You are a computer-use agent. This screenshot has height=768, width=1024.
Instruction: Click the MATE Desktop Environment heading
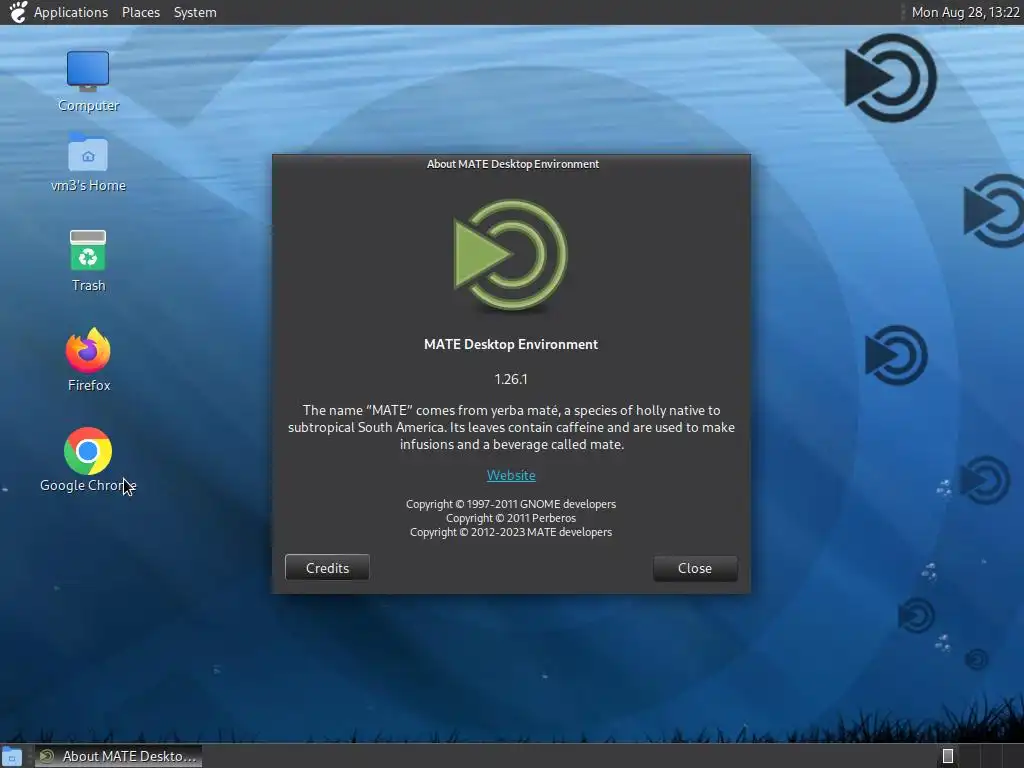tap(511, 344)
